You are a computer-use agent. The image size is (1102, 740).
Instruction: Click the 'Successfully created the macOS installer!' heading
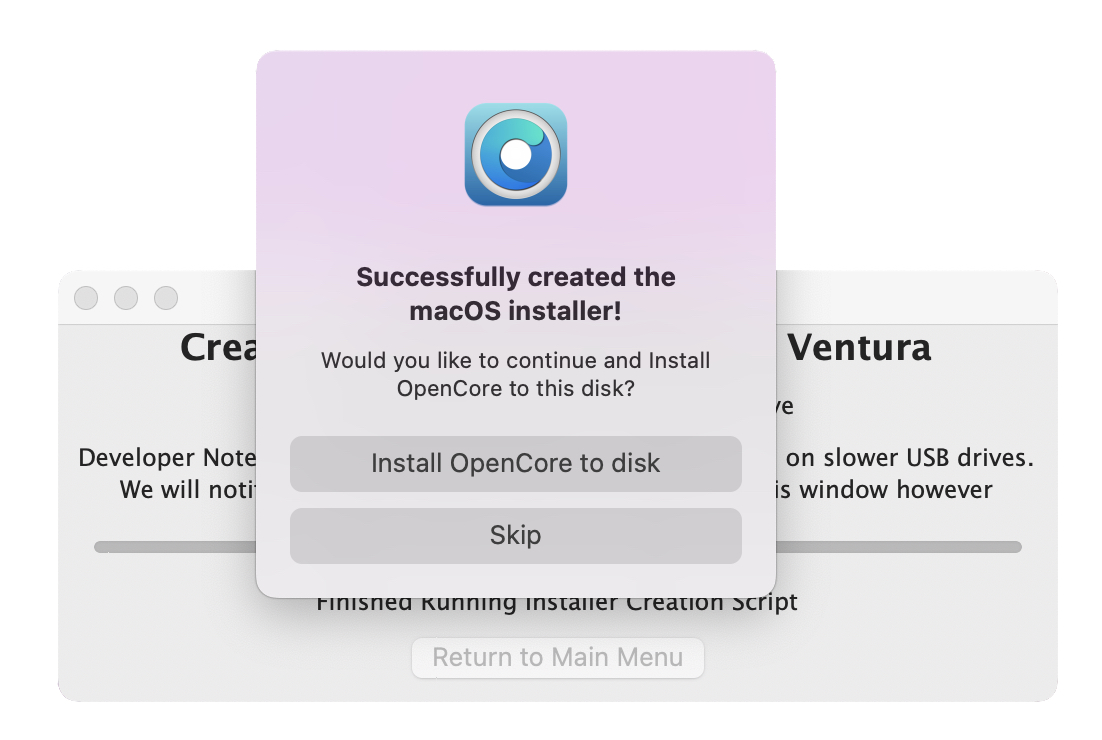click(515, 294)
